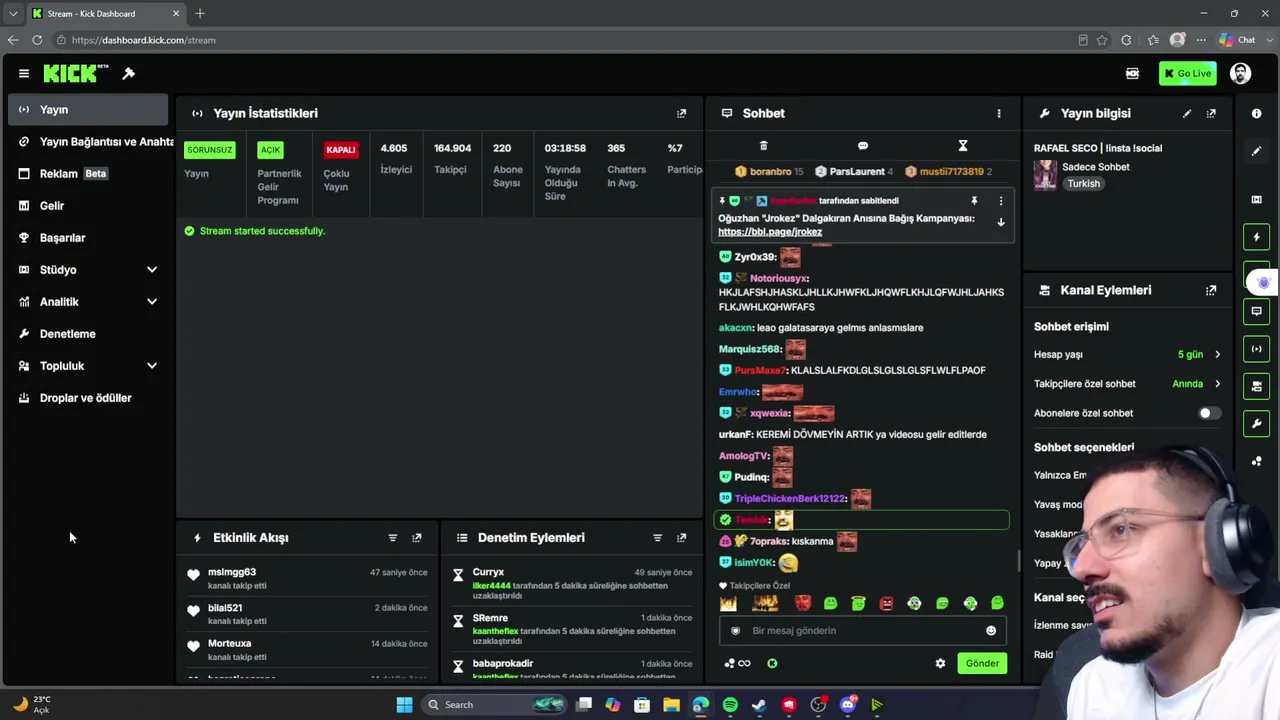Image resolution: width=1280 pixels, height=720 pixels.
Task: Click moderator name ilker4444 in Denetim Eylemleri
Action: pos(492,586)
